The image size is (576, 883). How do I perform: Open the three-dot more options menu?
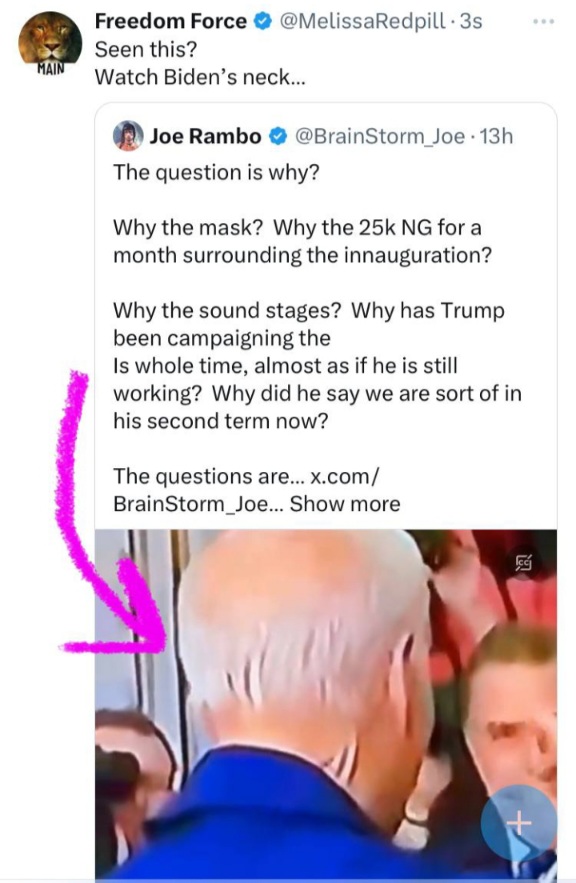[x=543, y=21]
